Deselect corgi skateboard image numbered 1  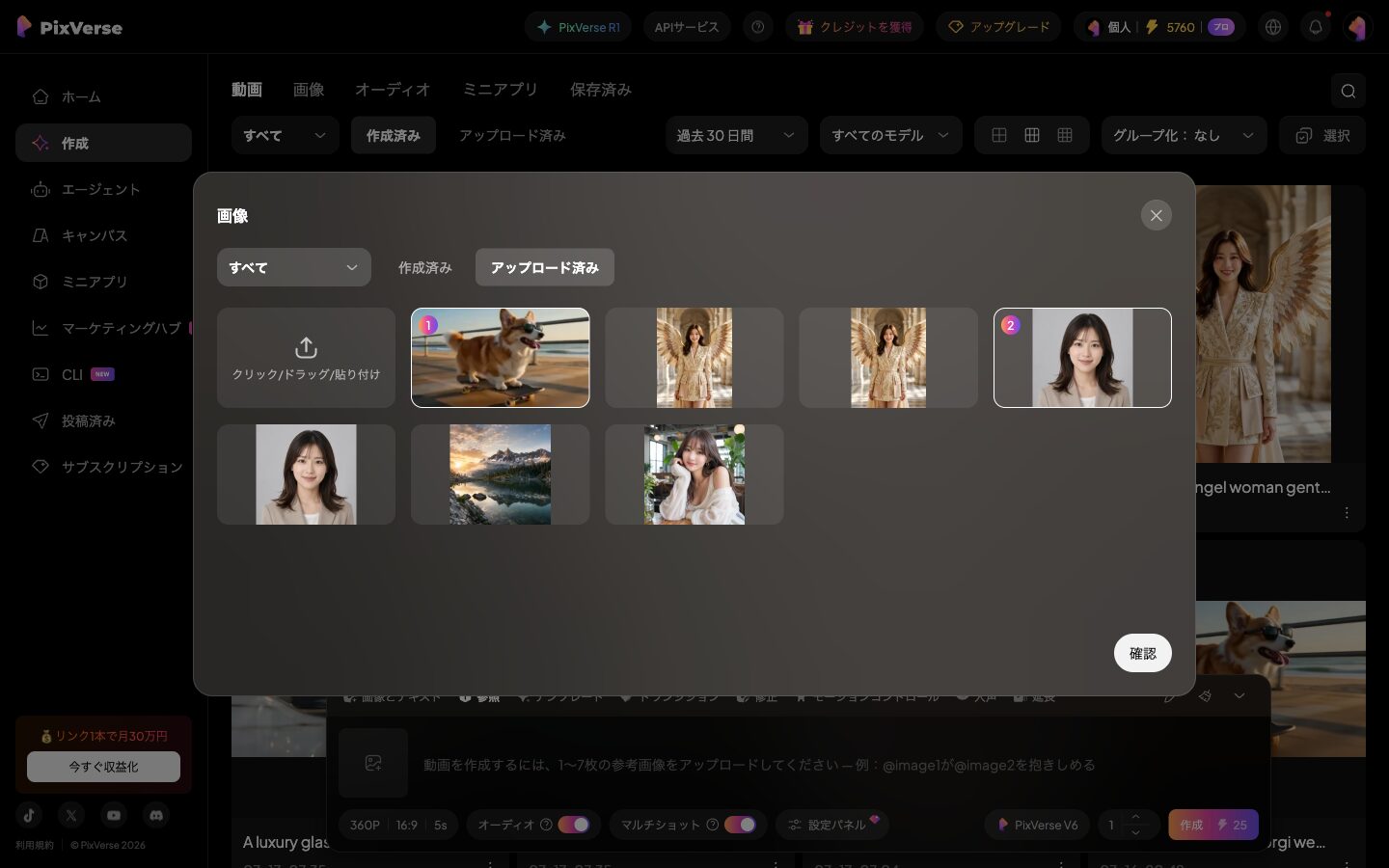point(500,358)
